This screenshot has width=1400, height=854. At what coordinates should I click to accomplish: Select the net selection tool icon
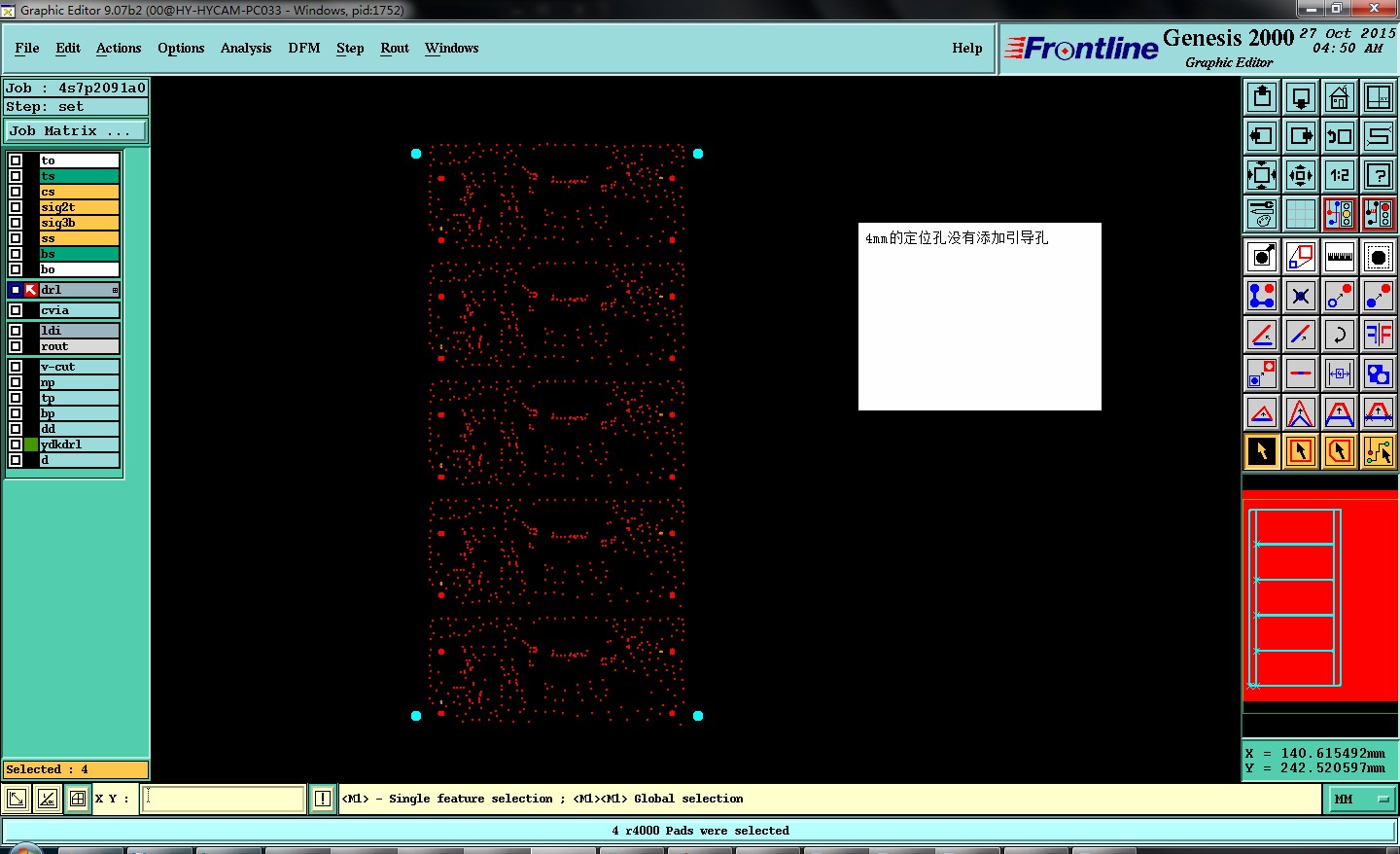[x=1379, y=451]
